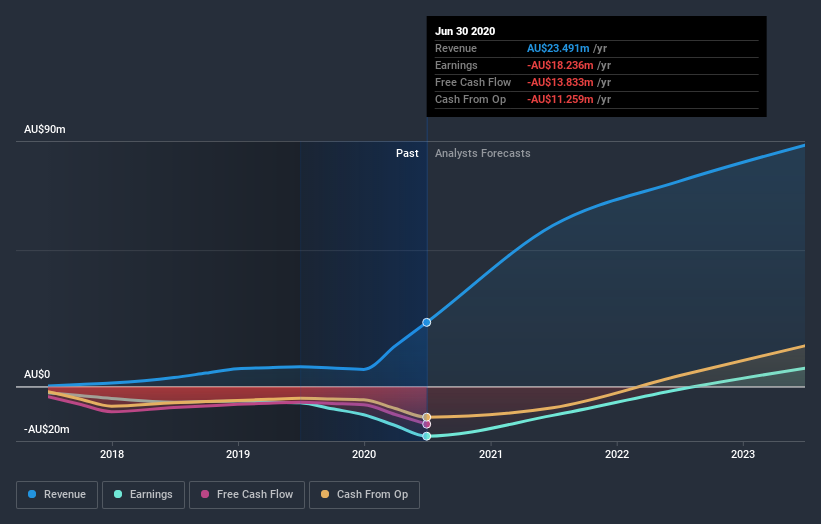Click the Revenue row label in tooltip

(x=456, y=48)
